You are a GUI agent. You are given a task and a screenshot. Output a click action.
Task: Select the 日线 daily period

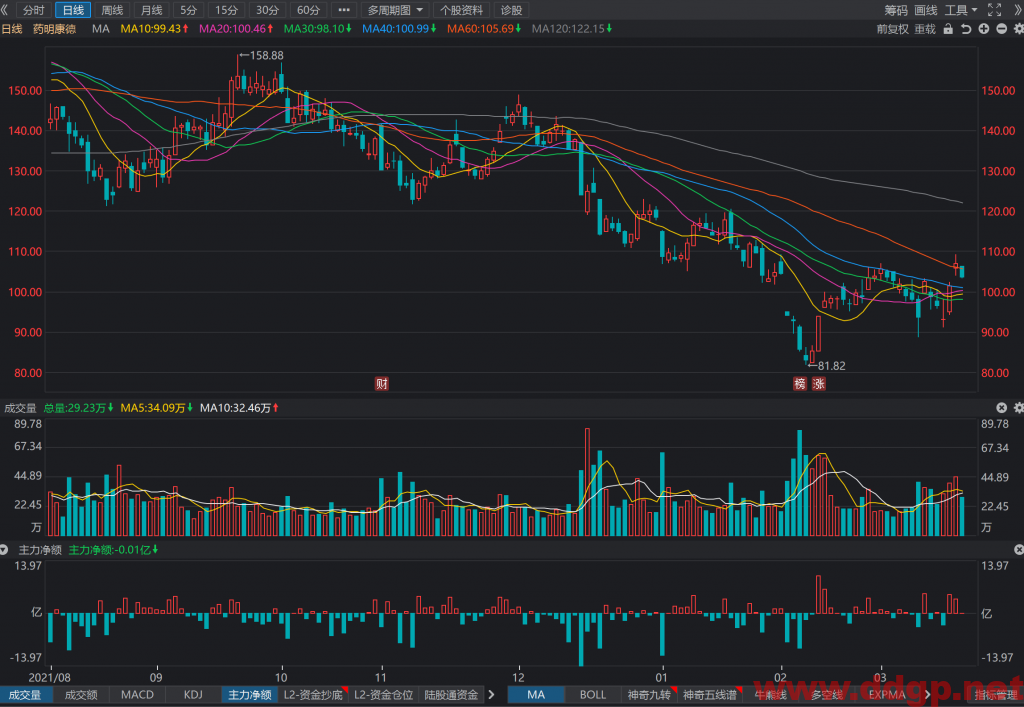tap(72, 10)
